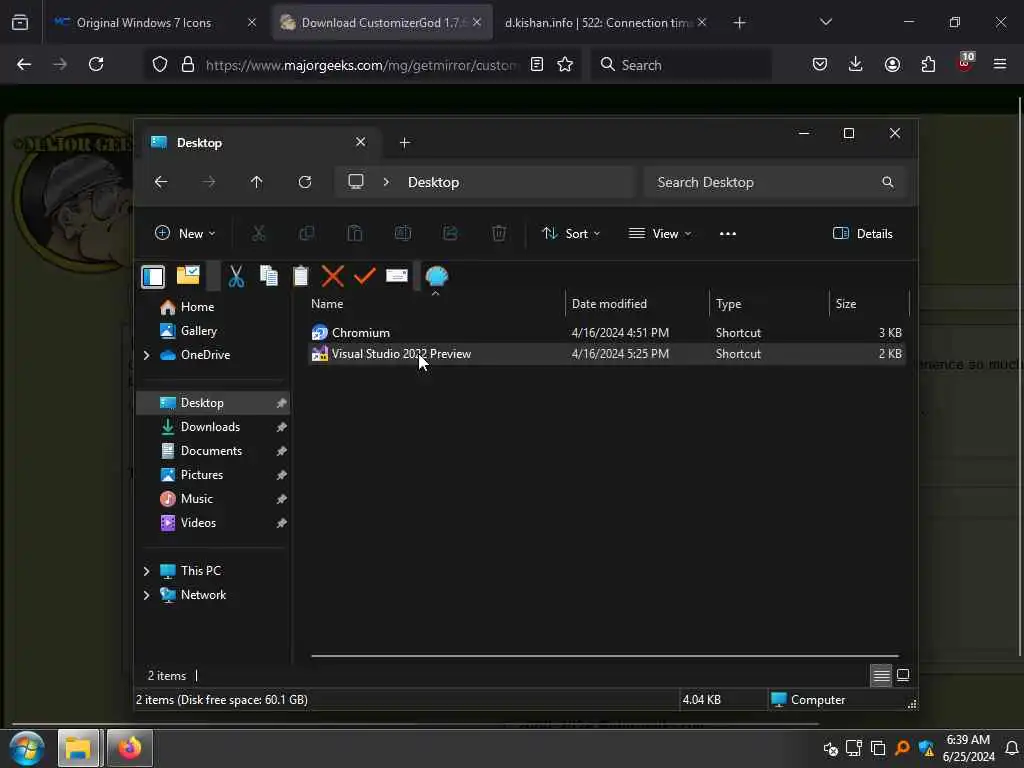The image size is (1024, 768).
Task: Open a new Firefox tab
Action: (x=739, y=23)
